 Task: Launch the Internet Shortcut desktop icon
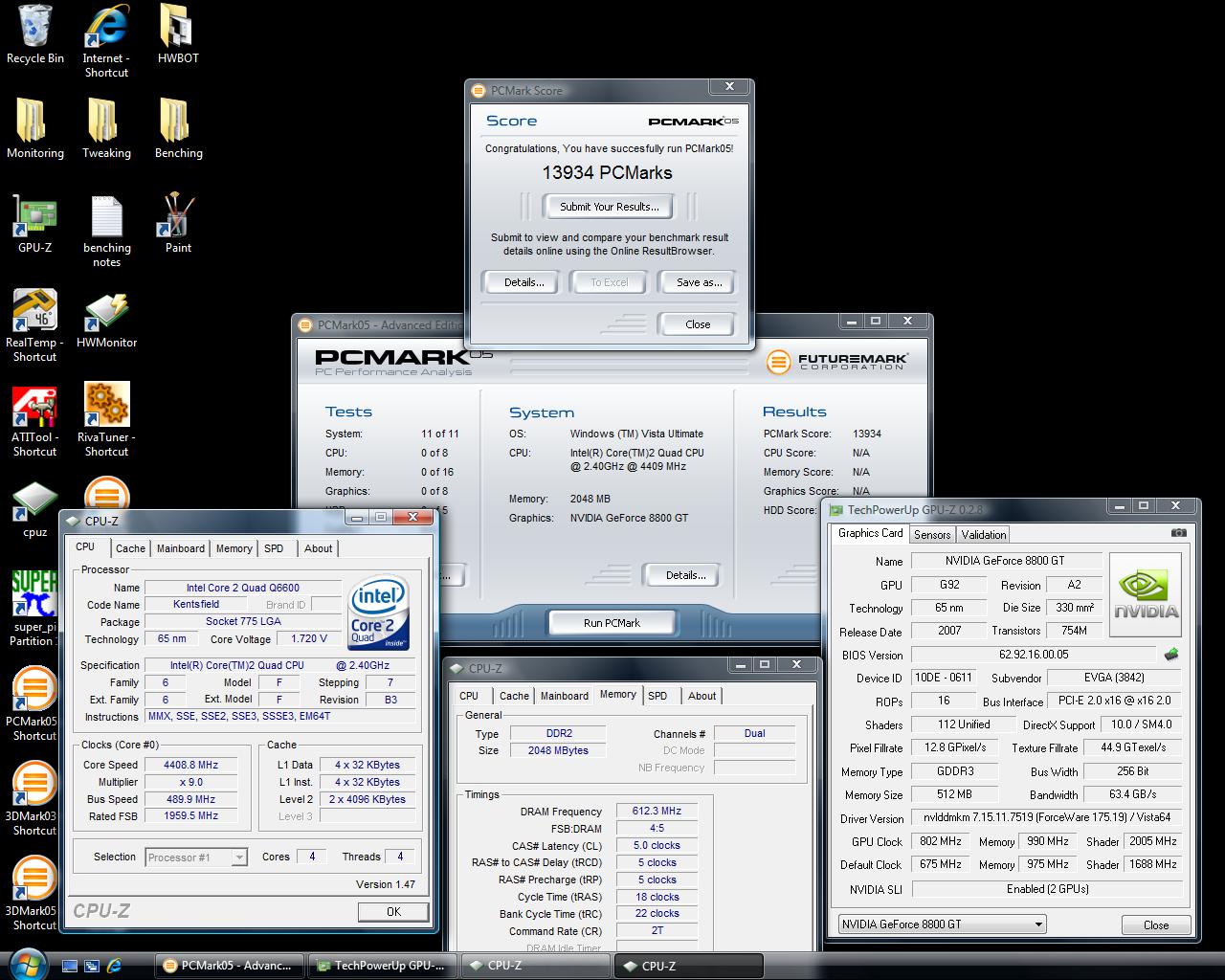point(106,41)
